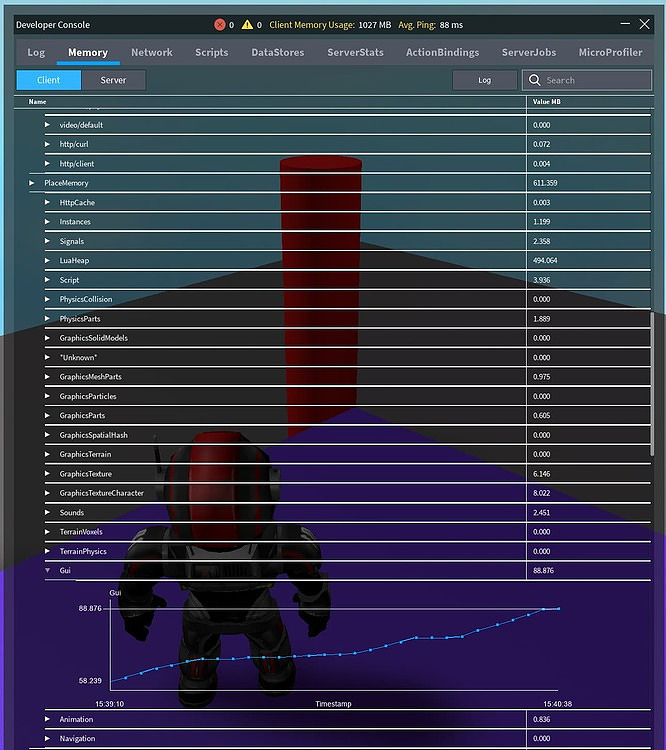Click the yellow warning count icon
Screen dimensions: 666x750
[247, 24]
